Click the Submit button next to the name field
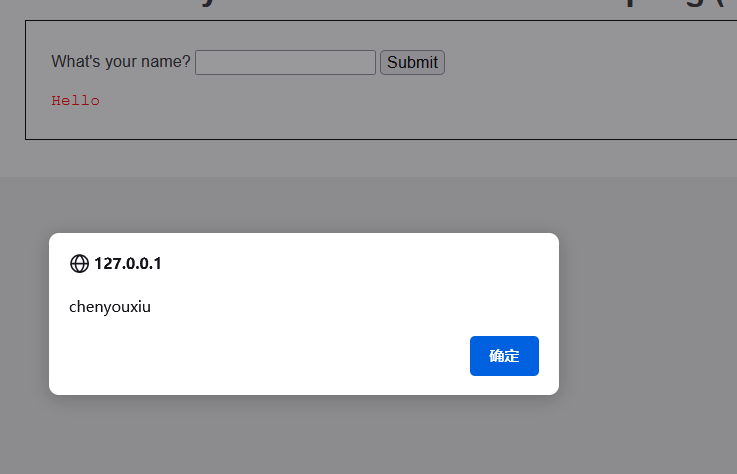Viewport: 737px width, 474px height. (x=412, y=63)
